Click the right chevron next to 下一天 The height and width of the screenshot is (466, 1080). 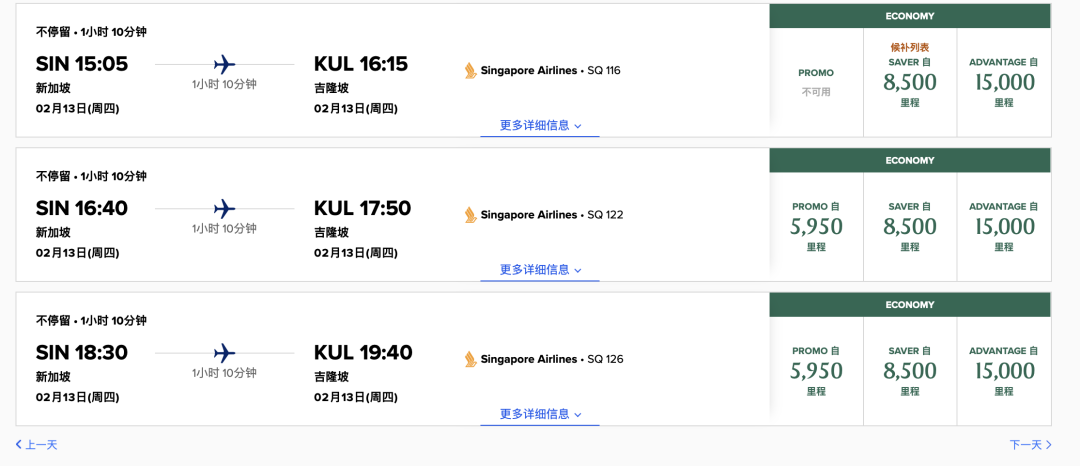tap(1048, 445)
